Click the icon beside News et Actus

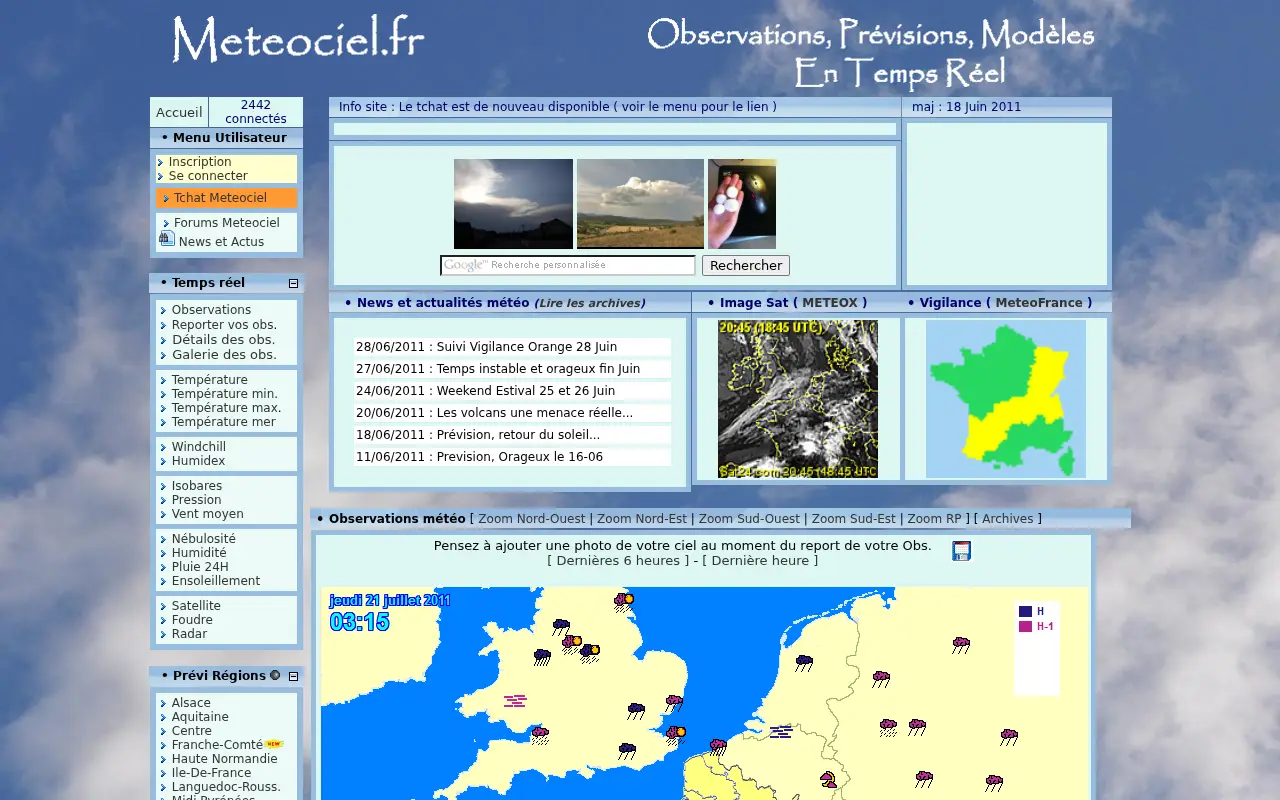point(167,238)
